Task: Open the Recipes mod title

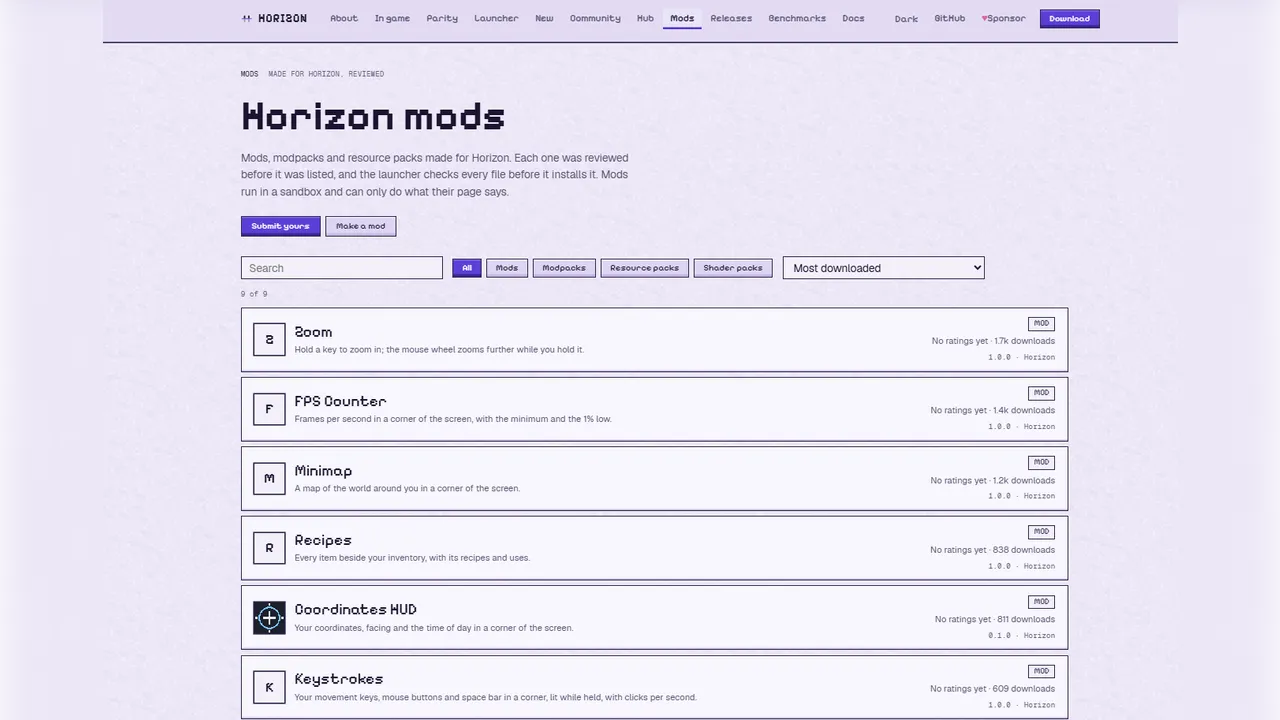Action: click(323, 540)
